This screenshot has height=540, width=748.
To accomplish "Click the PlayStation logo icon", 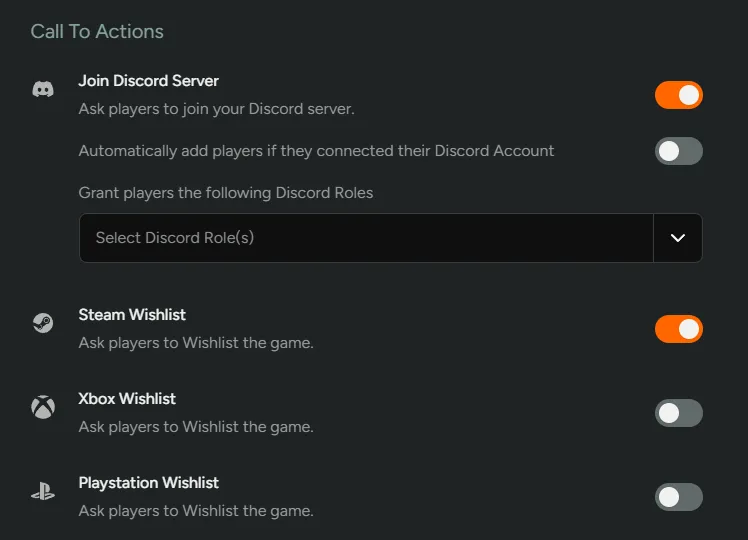I will pos(43,491).
